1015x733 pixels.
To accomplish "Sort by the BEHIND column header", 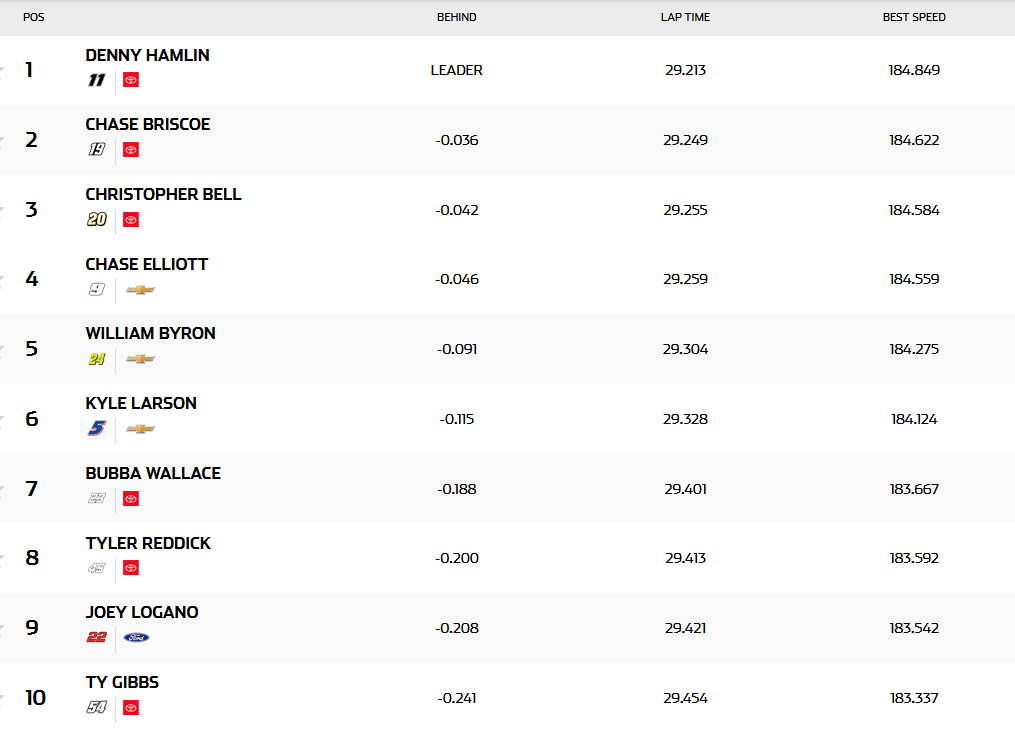I will pos(457,17).
